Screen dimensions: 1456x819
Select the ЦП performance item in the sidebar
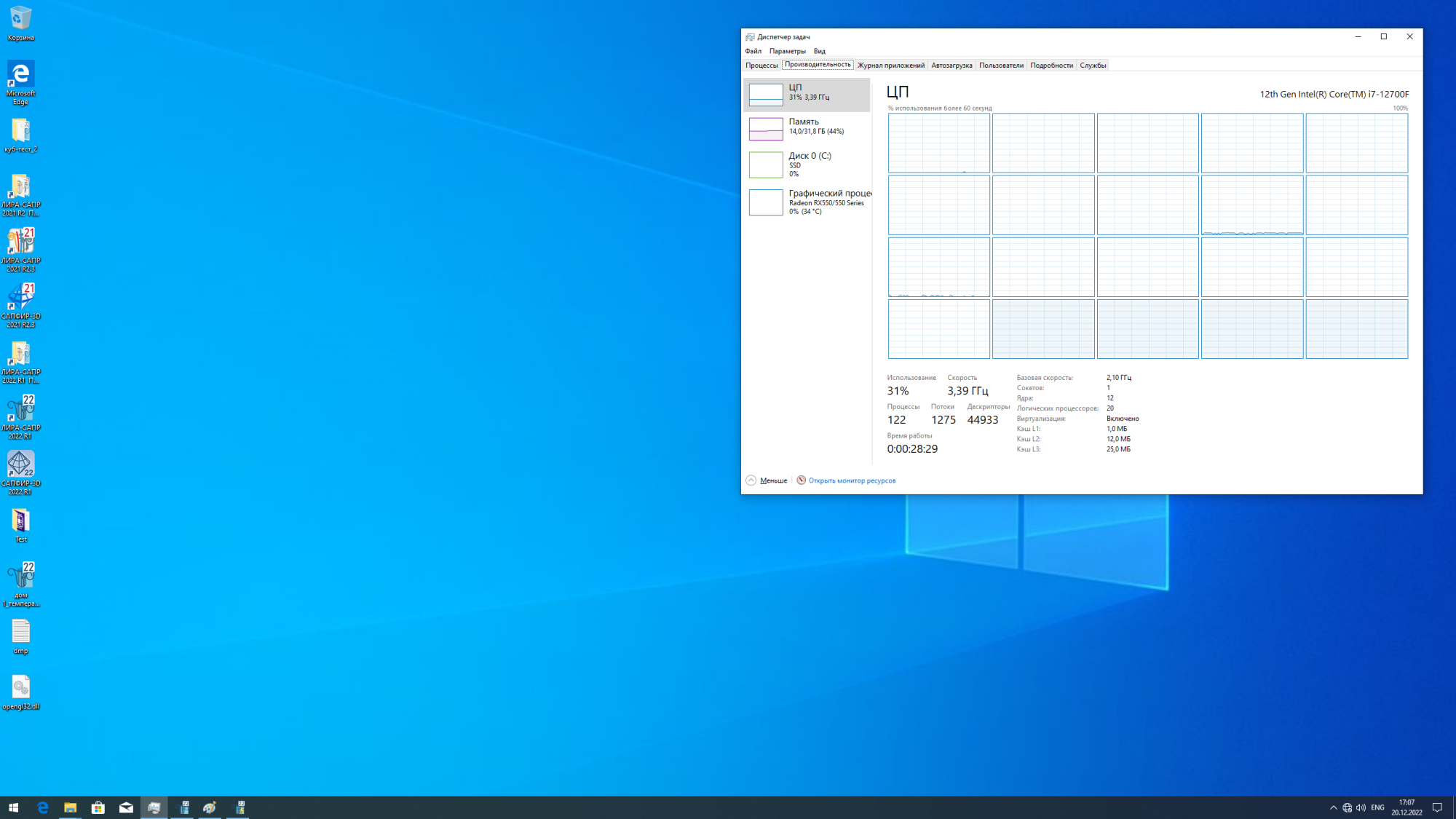(807, 94)
